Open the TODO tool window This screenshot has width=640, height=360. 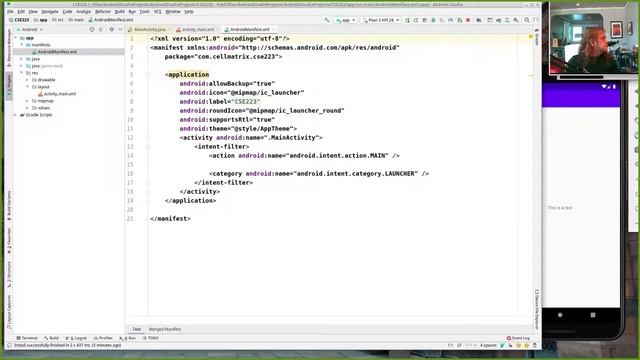(151, 338)
